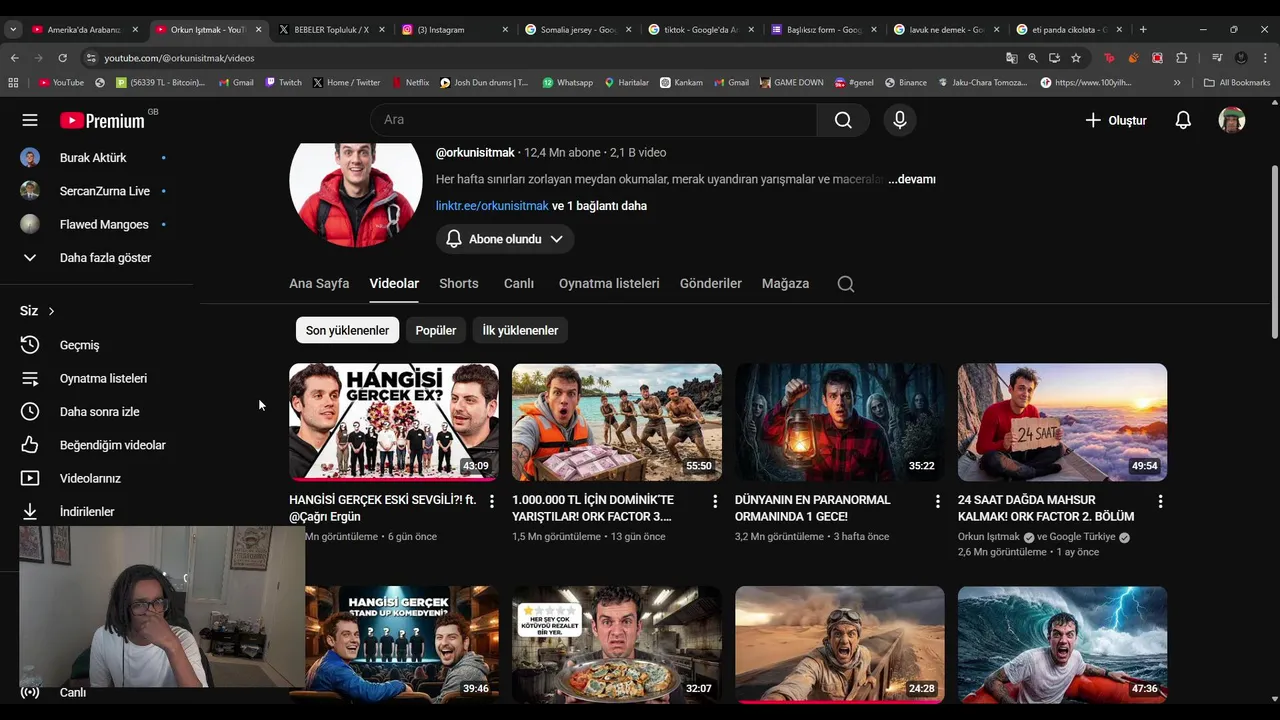1280x720 pixels.
Task: Expand Daha fazla göster subscriptions
Action: (x=105, y=258)
